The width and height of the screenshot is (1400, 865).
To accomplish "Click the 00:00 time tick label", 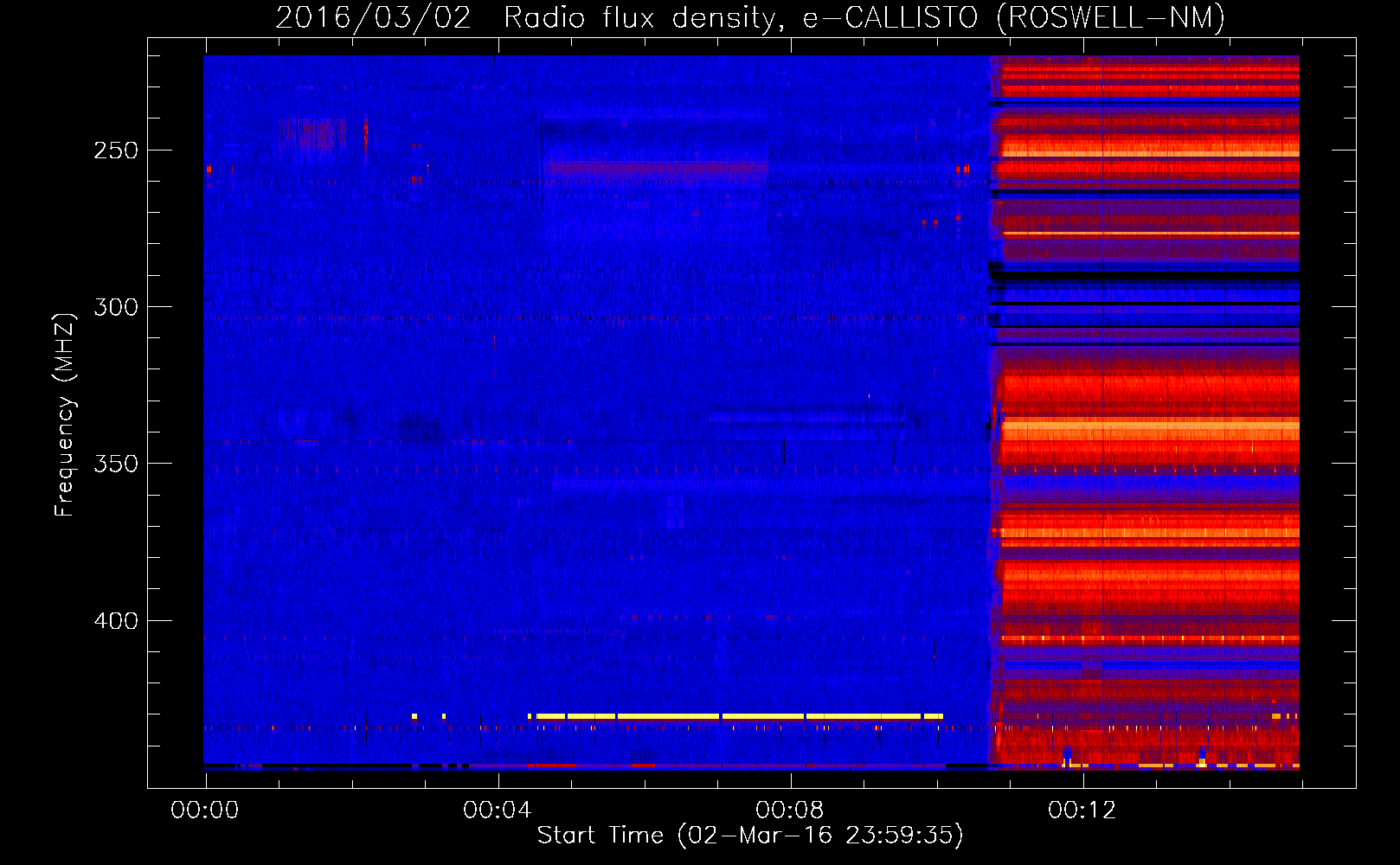I will [205, 811].
